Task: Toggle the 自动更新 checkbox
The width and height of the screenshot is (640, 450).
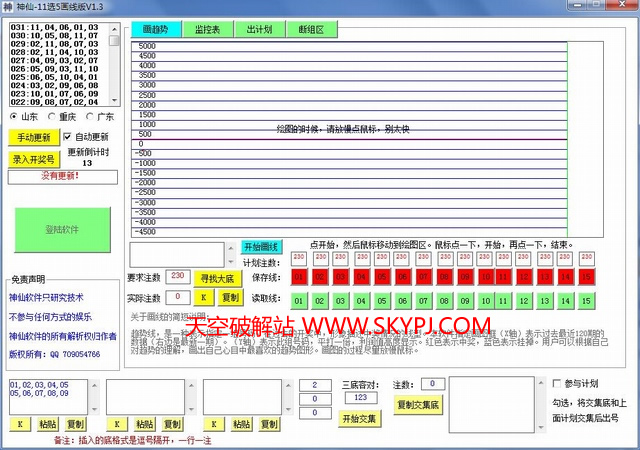Action: point(68,137)
